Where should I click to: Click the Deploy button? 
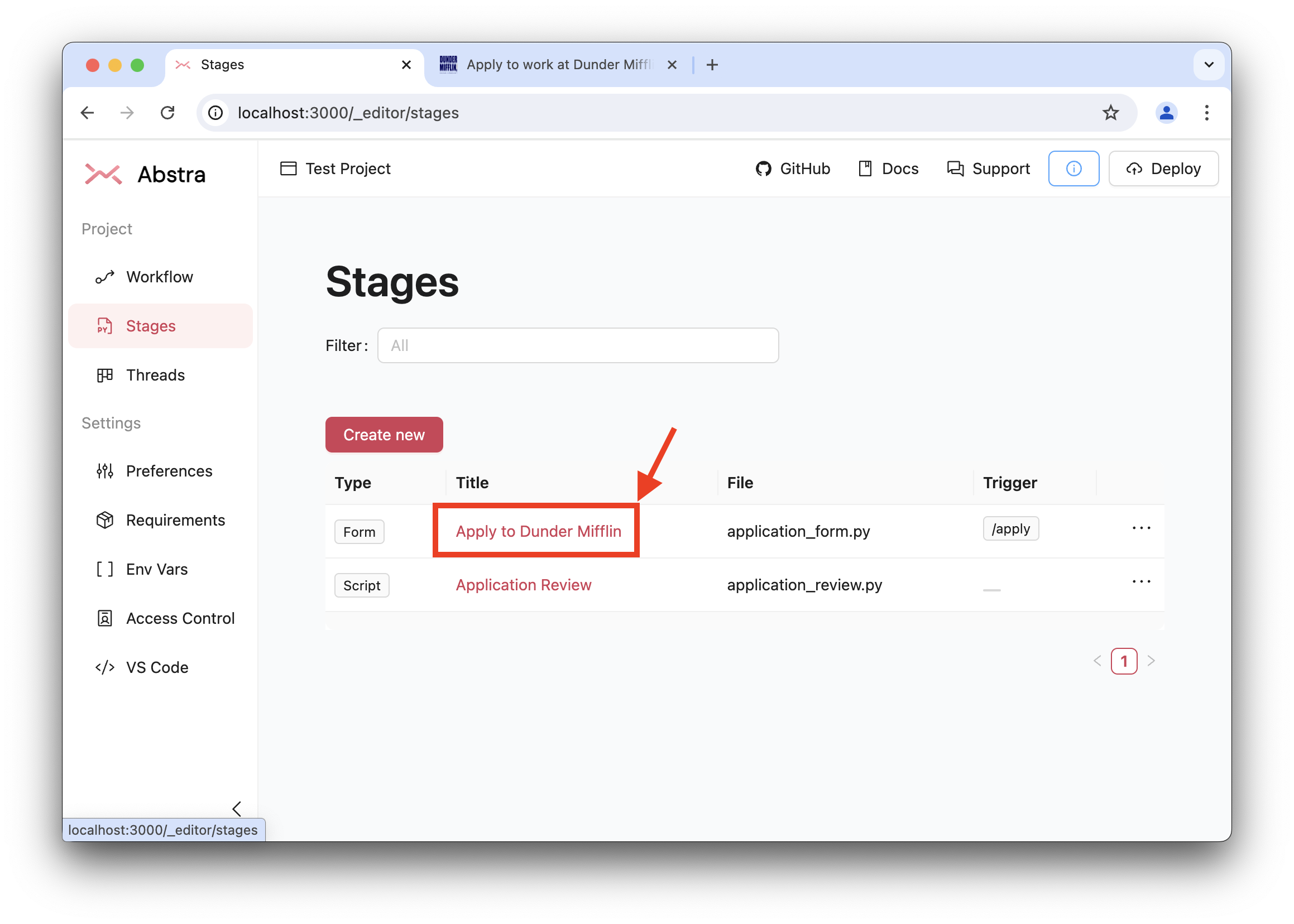(1163, 169)
